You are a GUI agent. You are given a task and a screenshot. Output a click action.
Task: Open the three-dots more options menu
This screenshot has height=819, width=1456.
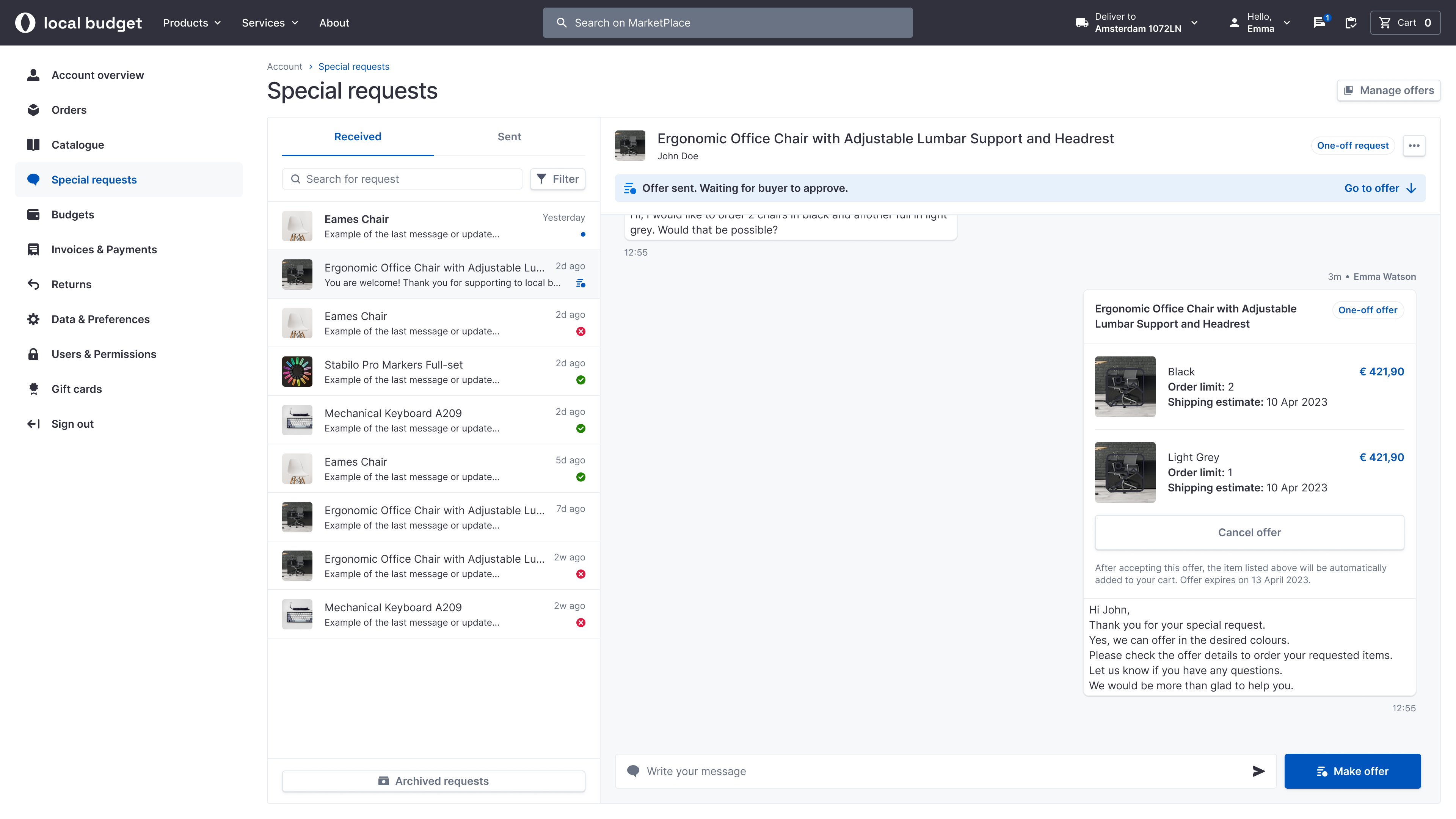(x=1414, y=145)
